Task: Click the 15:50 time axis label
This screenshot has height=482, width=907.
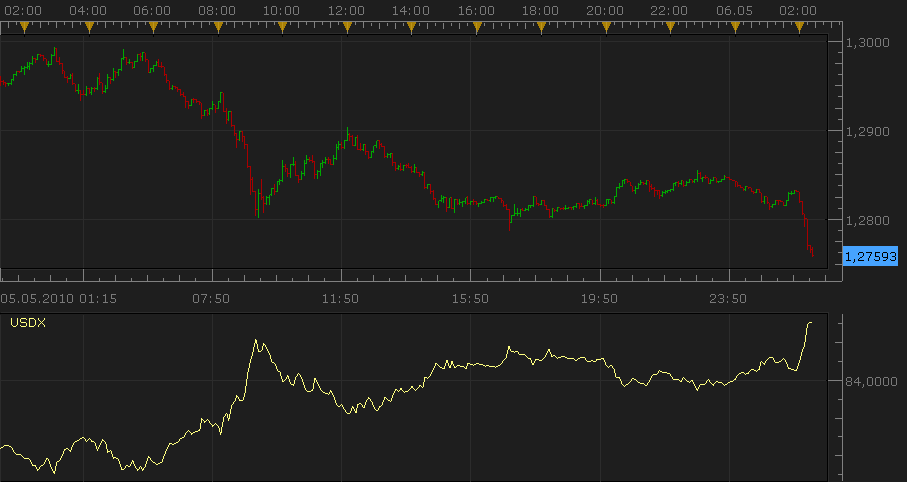Action: point(470,299)
